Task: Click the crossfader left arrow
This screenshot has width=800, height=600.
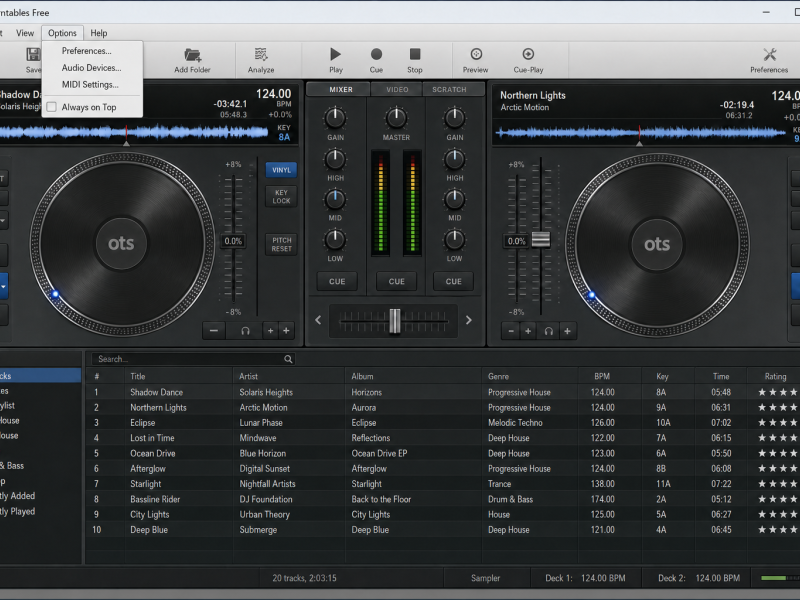Action: click(318, 320)
